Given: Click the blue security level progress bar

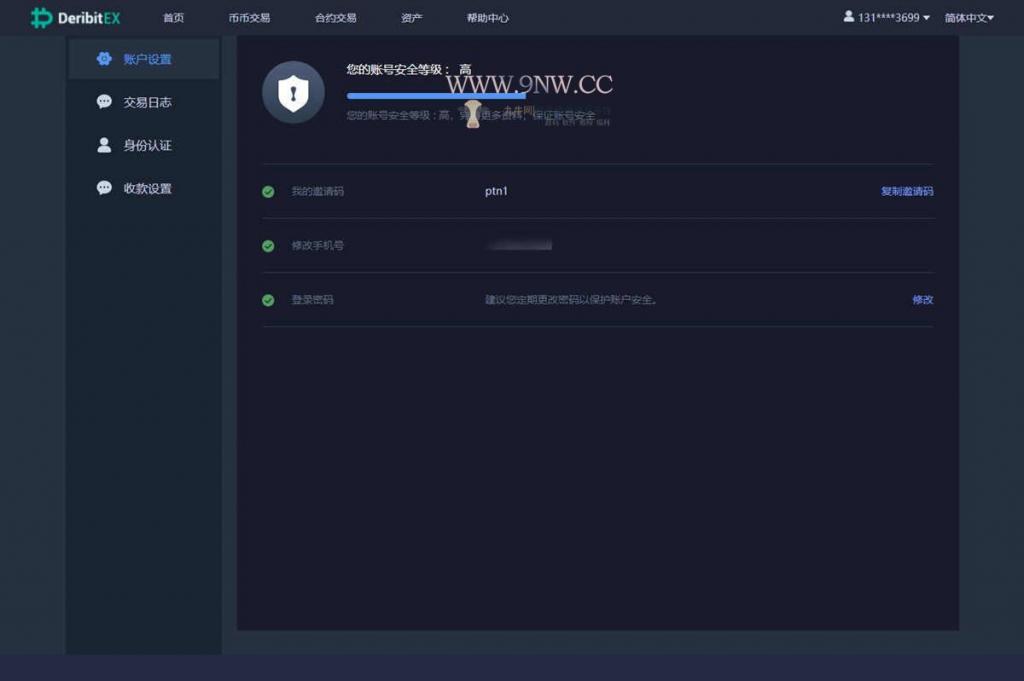Looking at the screenshot, I should tap(435, 95).
